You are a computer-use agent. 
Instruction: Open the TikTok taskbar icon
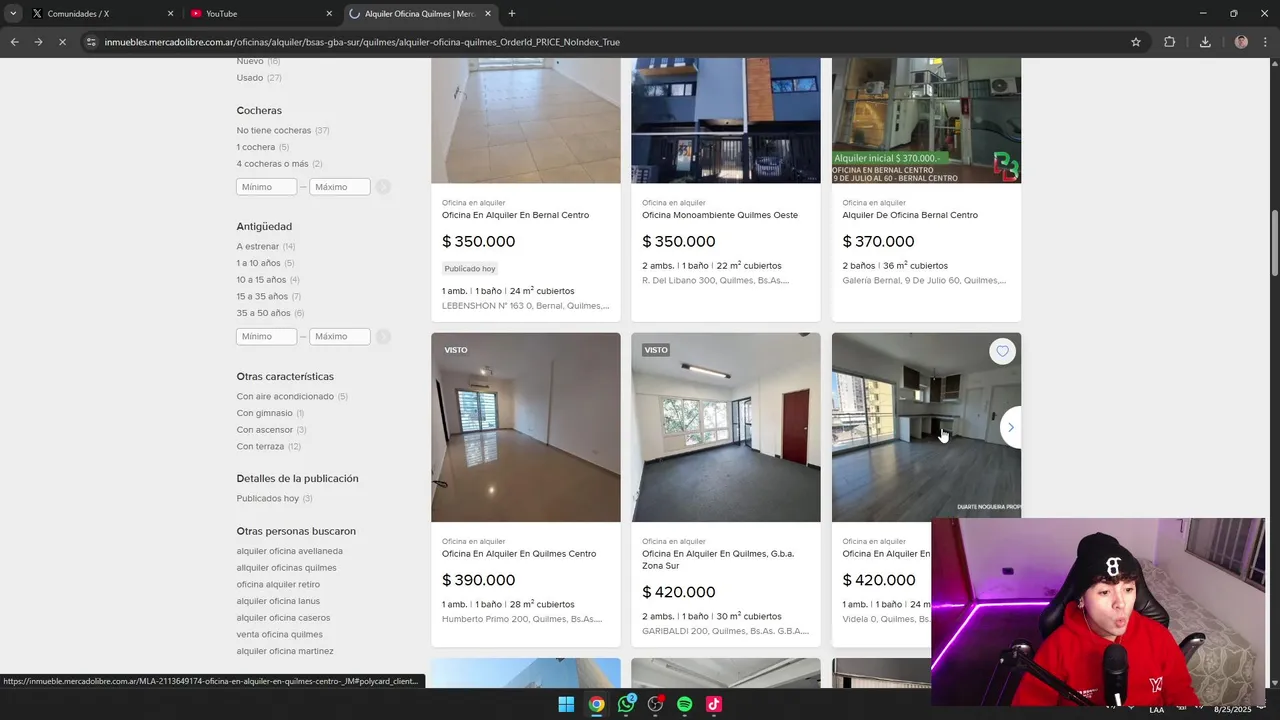coord(714,704)
